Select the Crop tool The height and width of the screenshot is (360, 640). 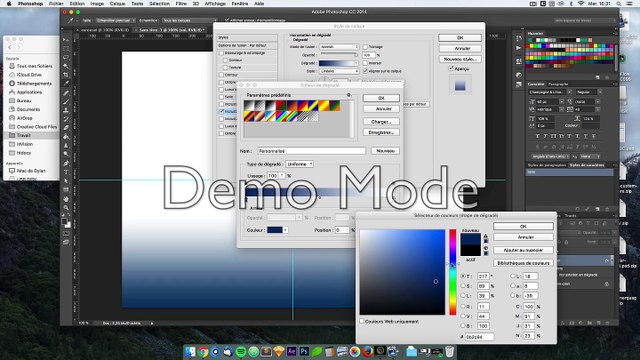pos(66,75)
